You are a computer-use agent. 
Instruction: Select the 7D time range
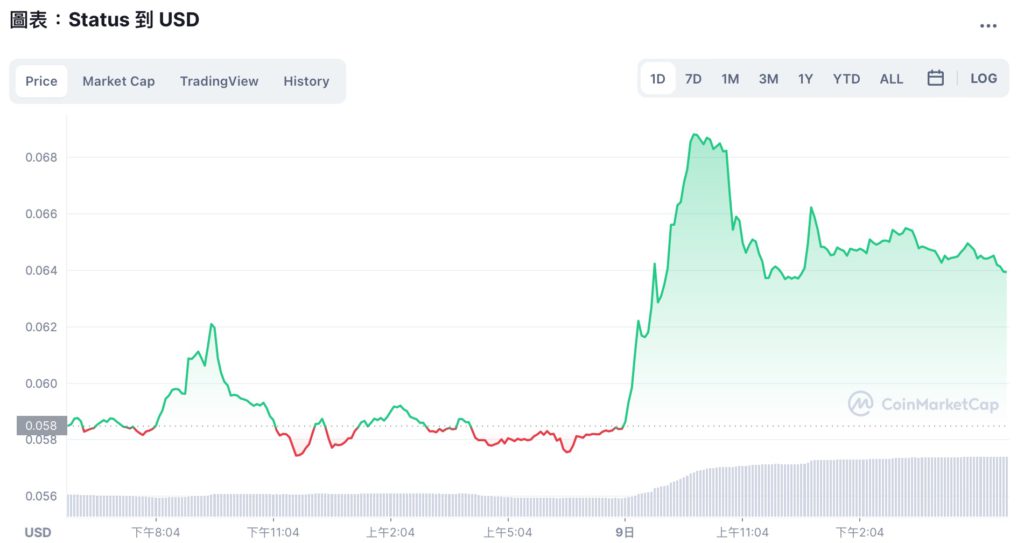coord(693,78)
